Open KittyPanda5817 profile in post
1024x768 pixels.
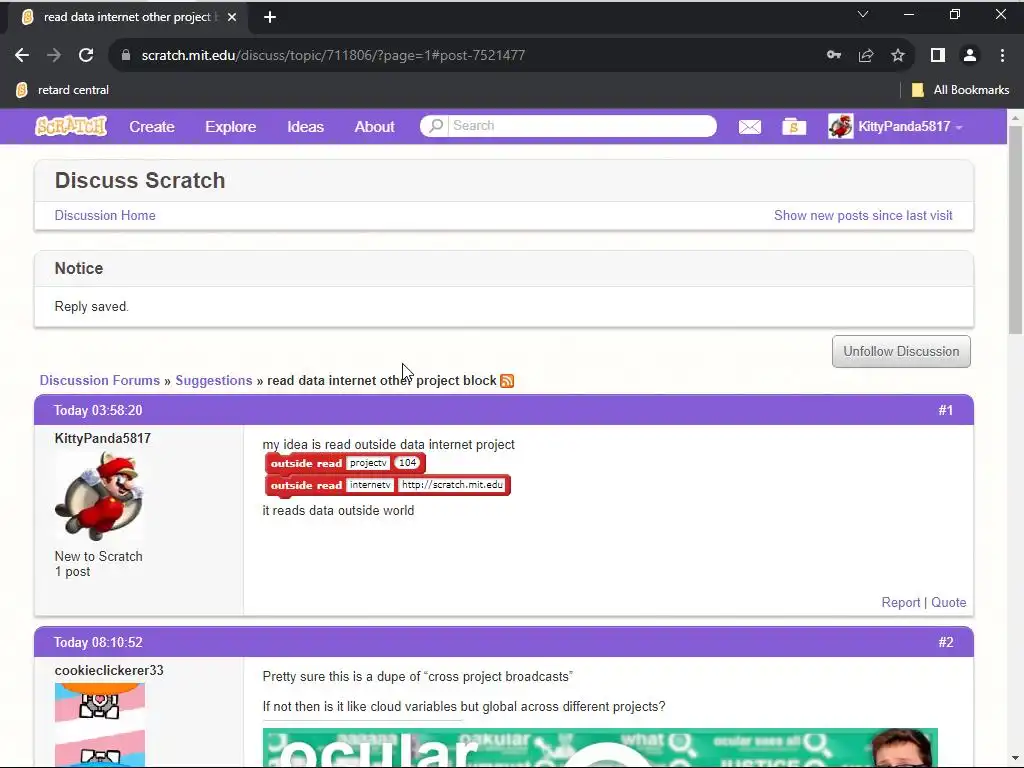(x=103, y=438)
